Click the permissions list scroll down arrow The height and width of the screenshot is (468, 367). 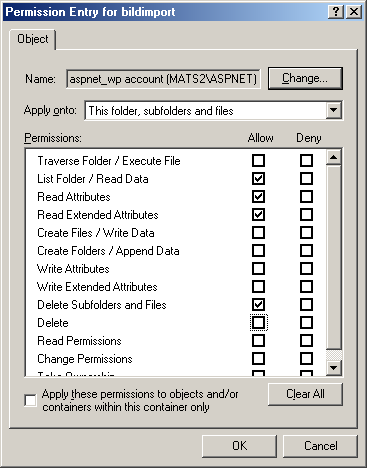tap(334, 368)
